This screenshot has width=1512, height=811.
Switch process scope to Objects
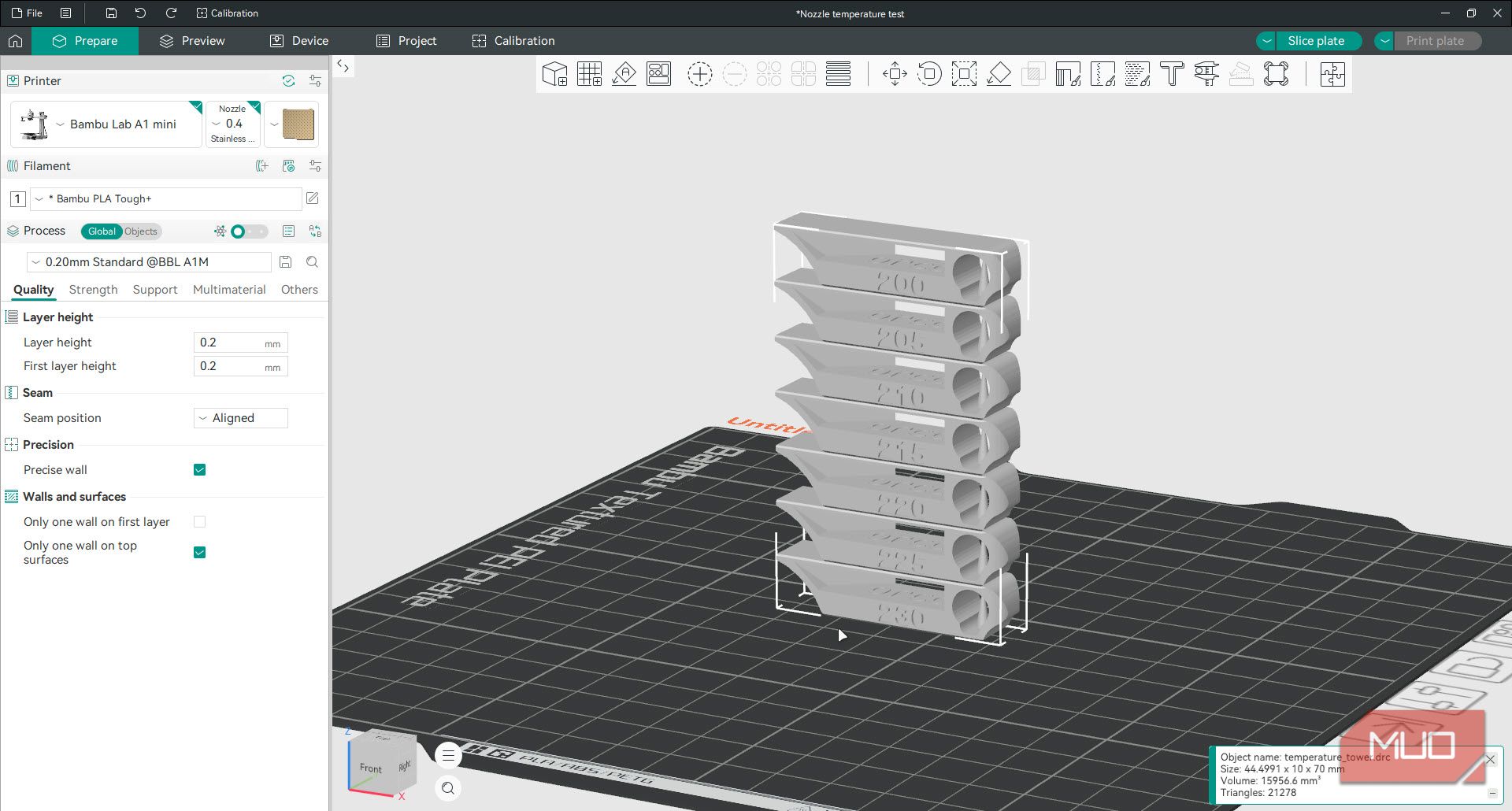[141, 231]
